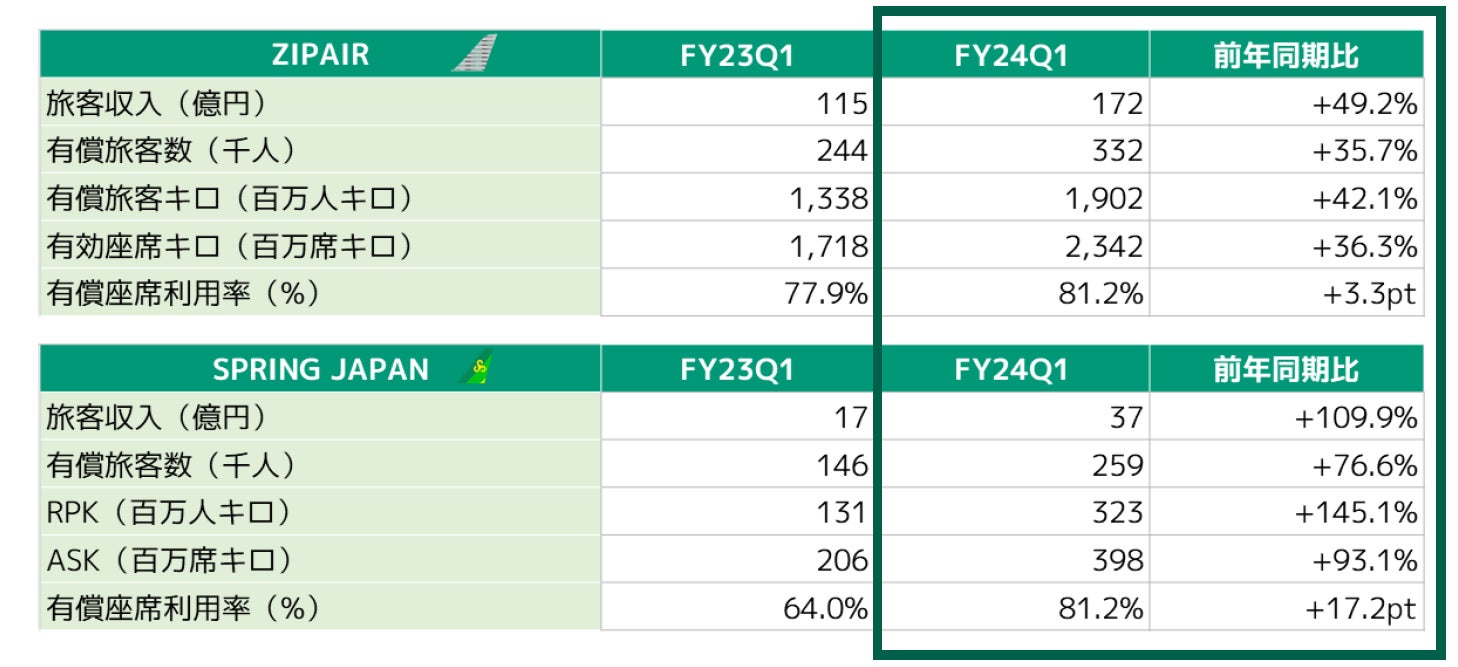This screenshot has height=667, width=1458.
Task: Click ZIPAIR FY24Q1 passenger revenue value 172
Action: point(1014,102)
